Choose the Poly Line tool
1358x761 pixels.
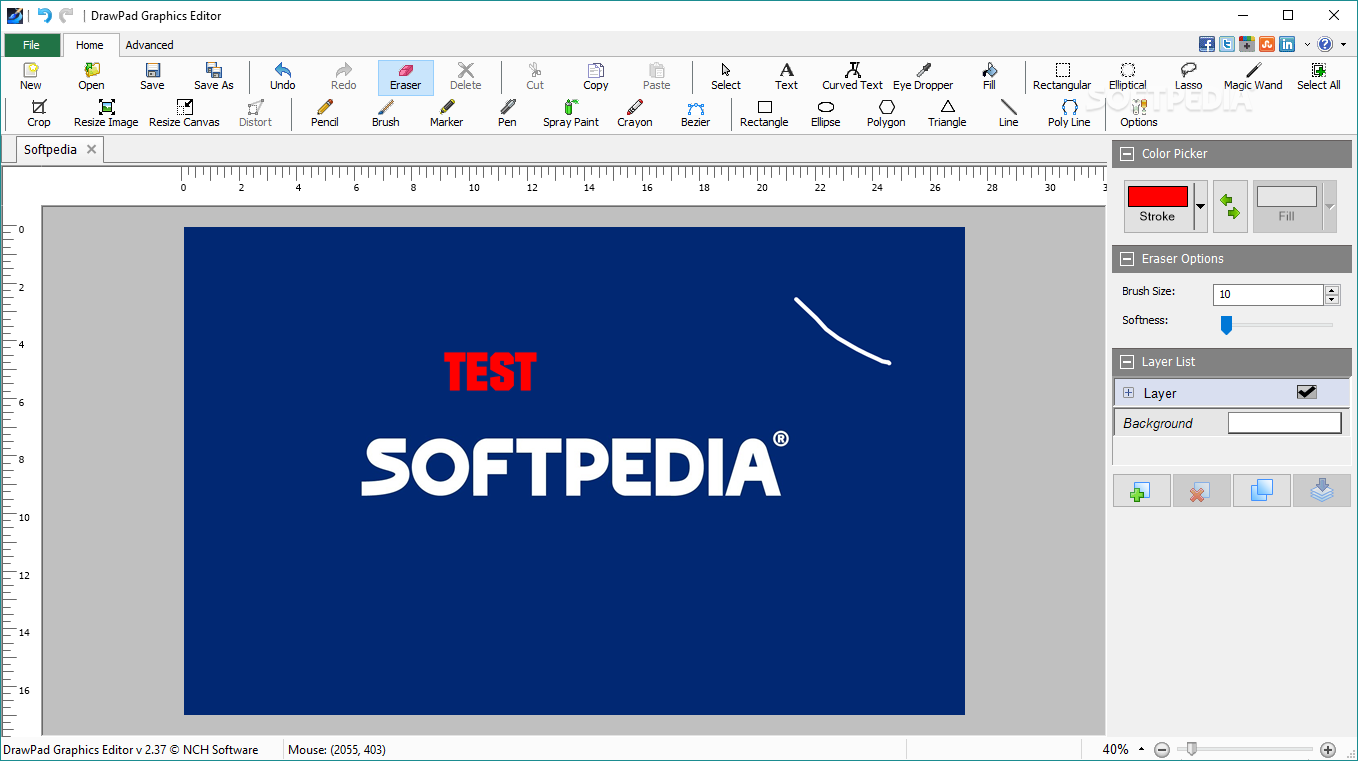pyautogui.click(x=1069, y=113)
